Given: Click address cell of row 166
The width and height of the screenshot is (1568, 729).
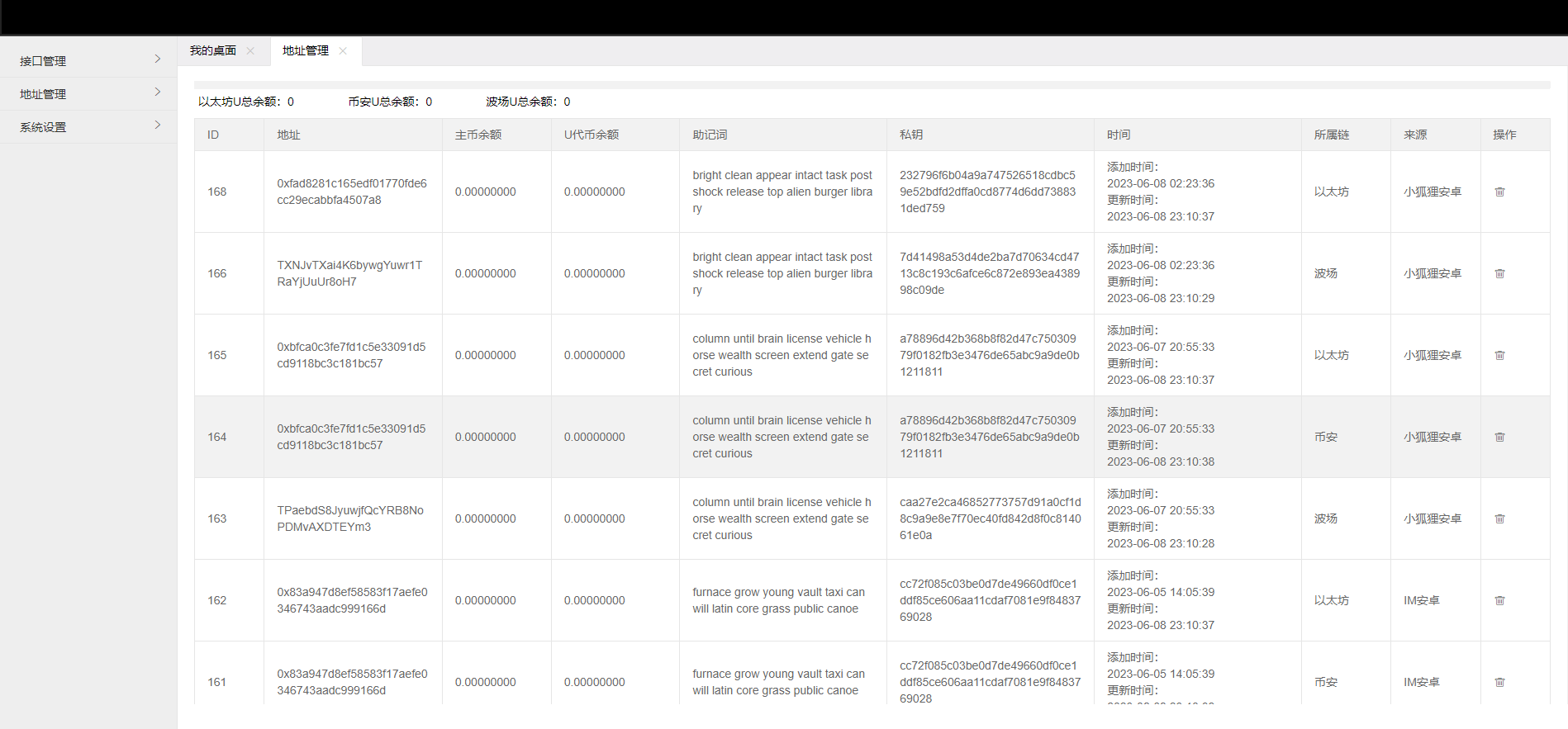Looking at the screenshot, I should point(349,273).
